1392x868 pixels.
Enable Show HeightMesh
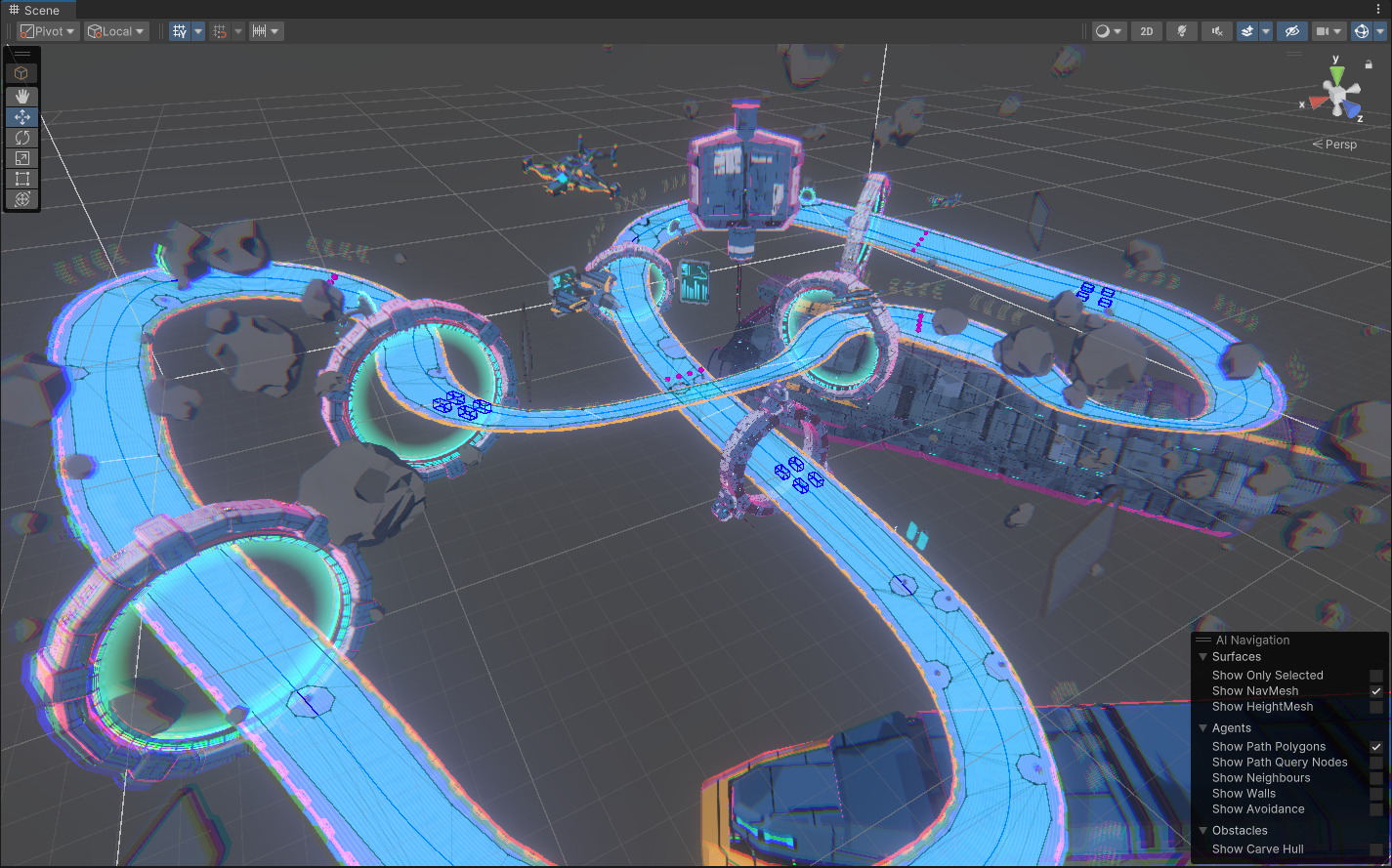[1376, 706]
